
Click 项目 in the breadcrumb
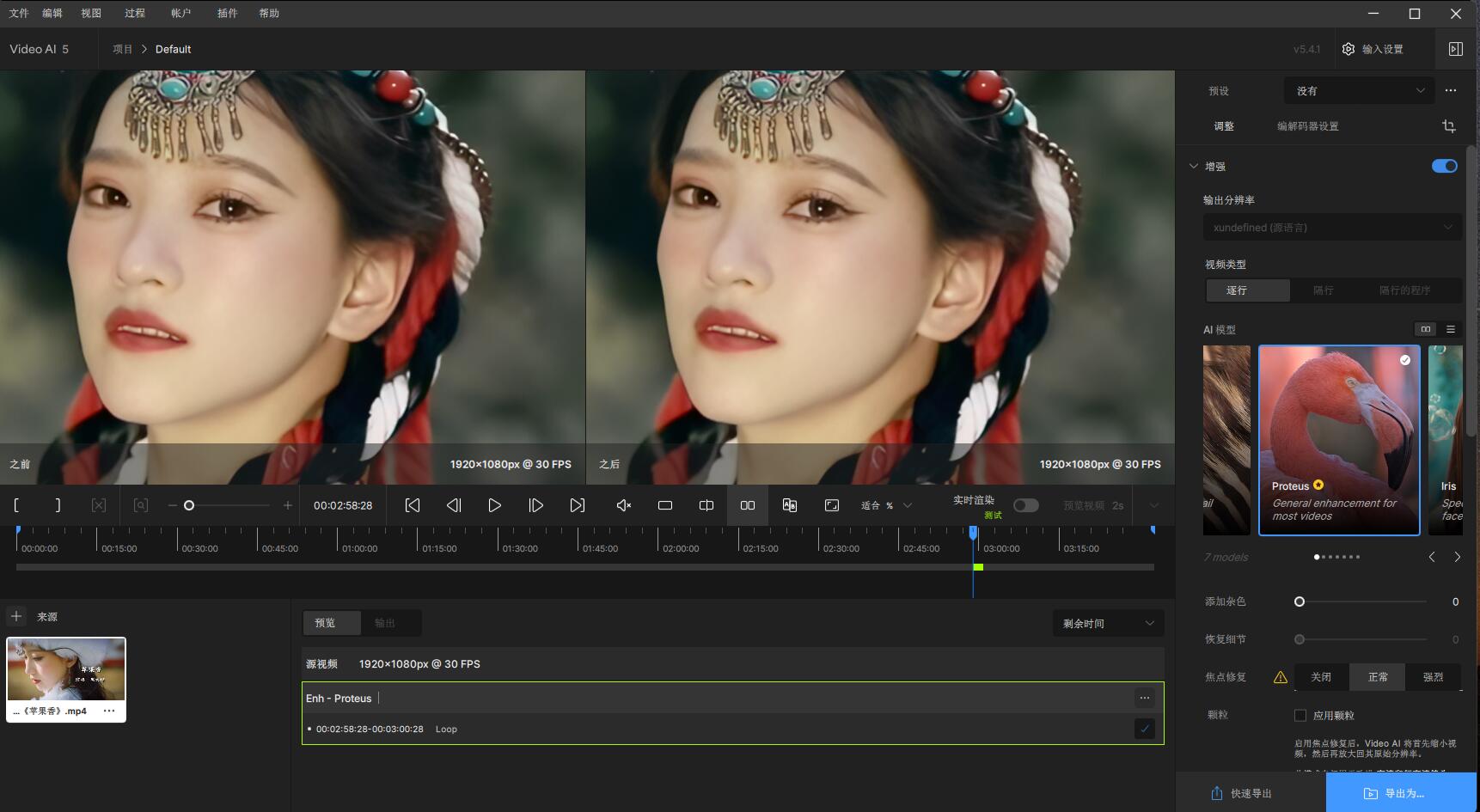coord(123,49)
